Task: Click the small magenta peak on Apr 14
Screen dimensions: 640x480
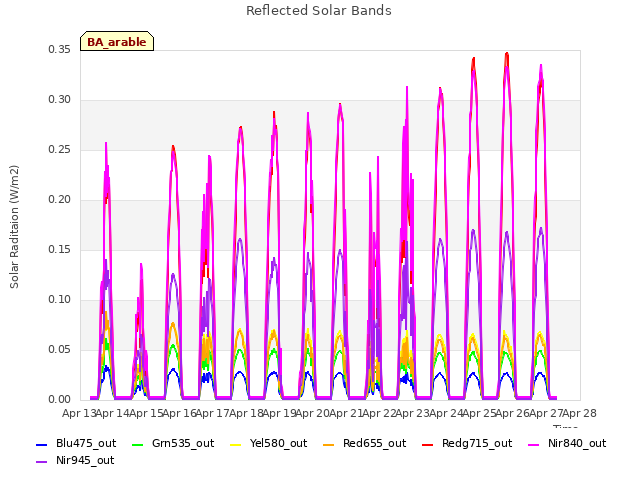Action: pos(141,265)
